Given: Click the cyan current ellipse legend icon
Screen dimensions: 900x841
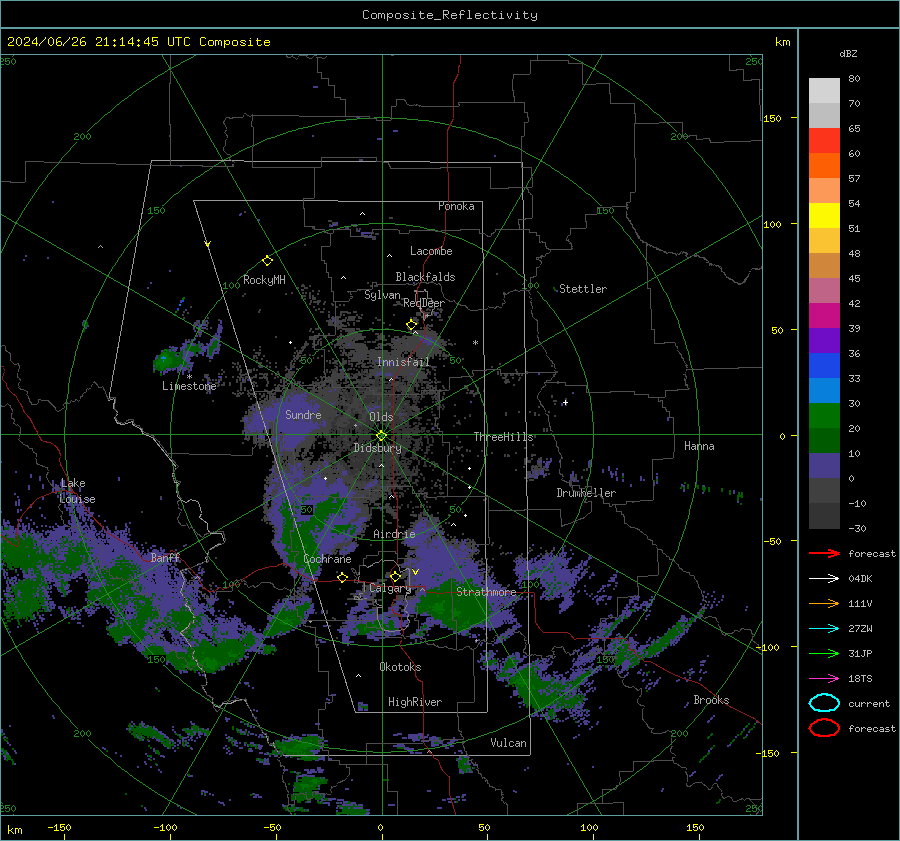Looking at the screenshot, I should pyautogui.click(x=824, y=703).
